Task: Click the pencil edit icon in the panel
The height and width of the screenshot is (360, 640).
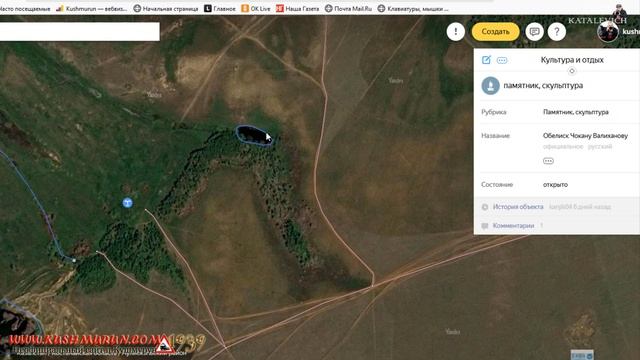Action: click(x=486, y=60)
